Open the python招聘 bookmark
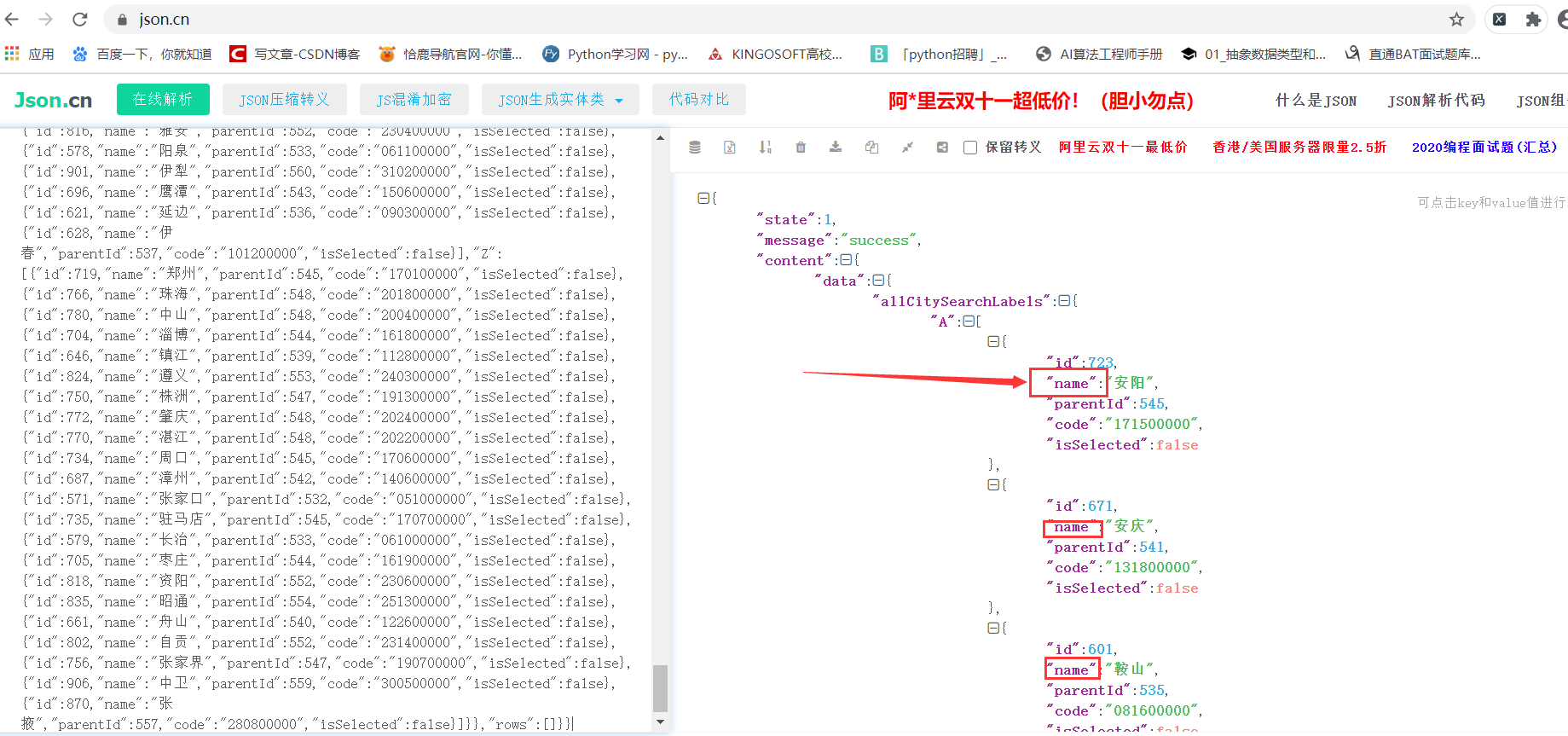Screen dimensions: 1568x736 coord(939,54)
